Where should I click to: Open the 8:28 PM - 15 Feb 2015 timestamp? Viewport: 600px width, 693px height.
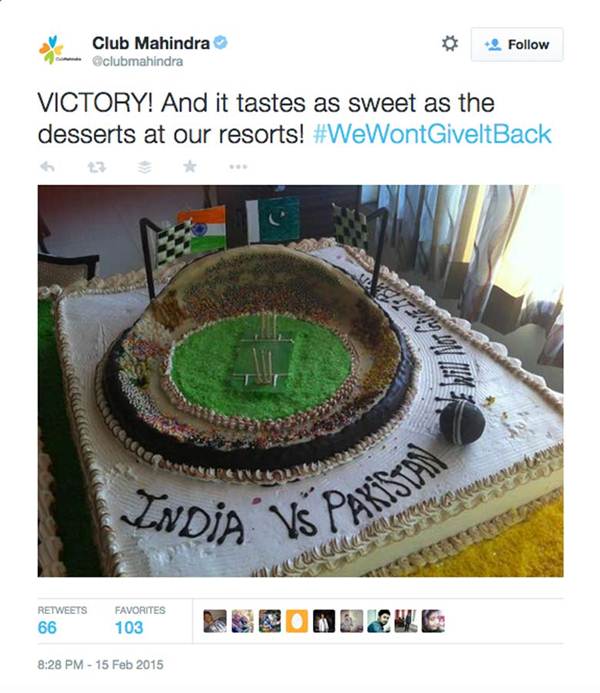click(x=101, y=665)
